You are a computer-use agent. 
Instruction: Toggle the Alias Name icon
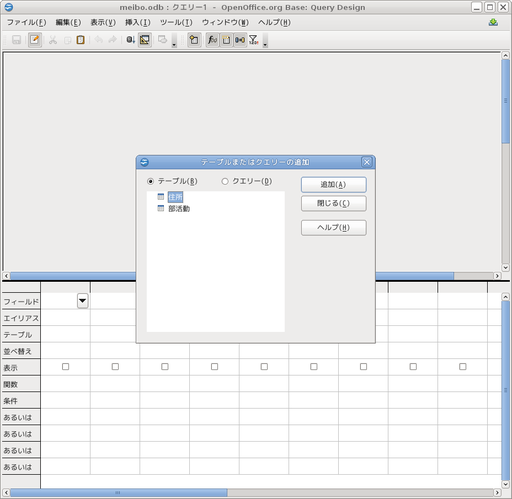pyautogui.click(x=240, y=40)
